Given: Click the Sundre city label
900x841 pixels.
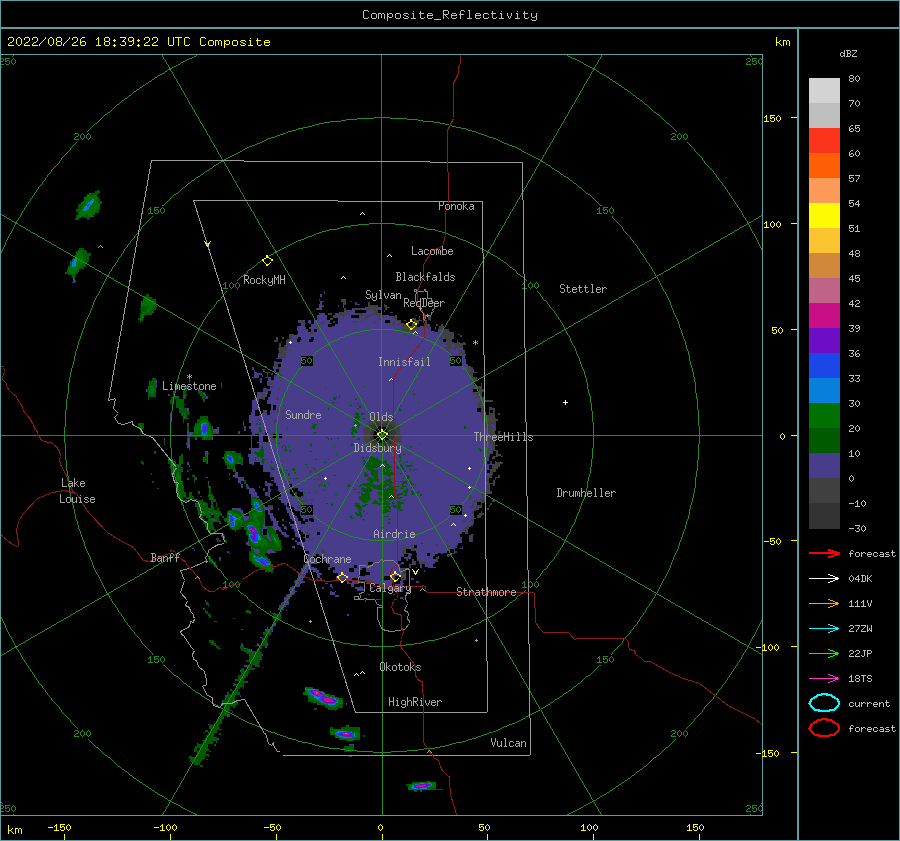Looking at the screenshot, I should 303,414.
